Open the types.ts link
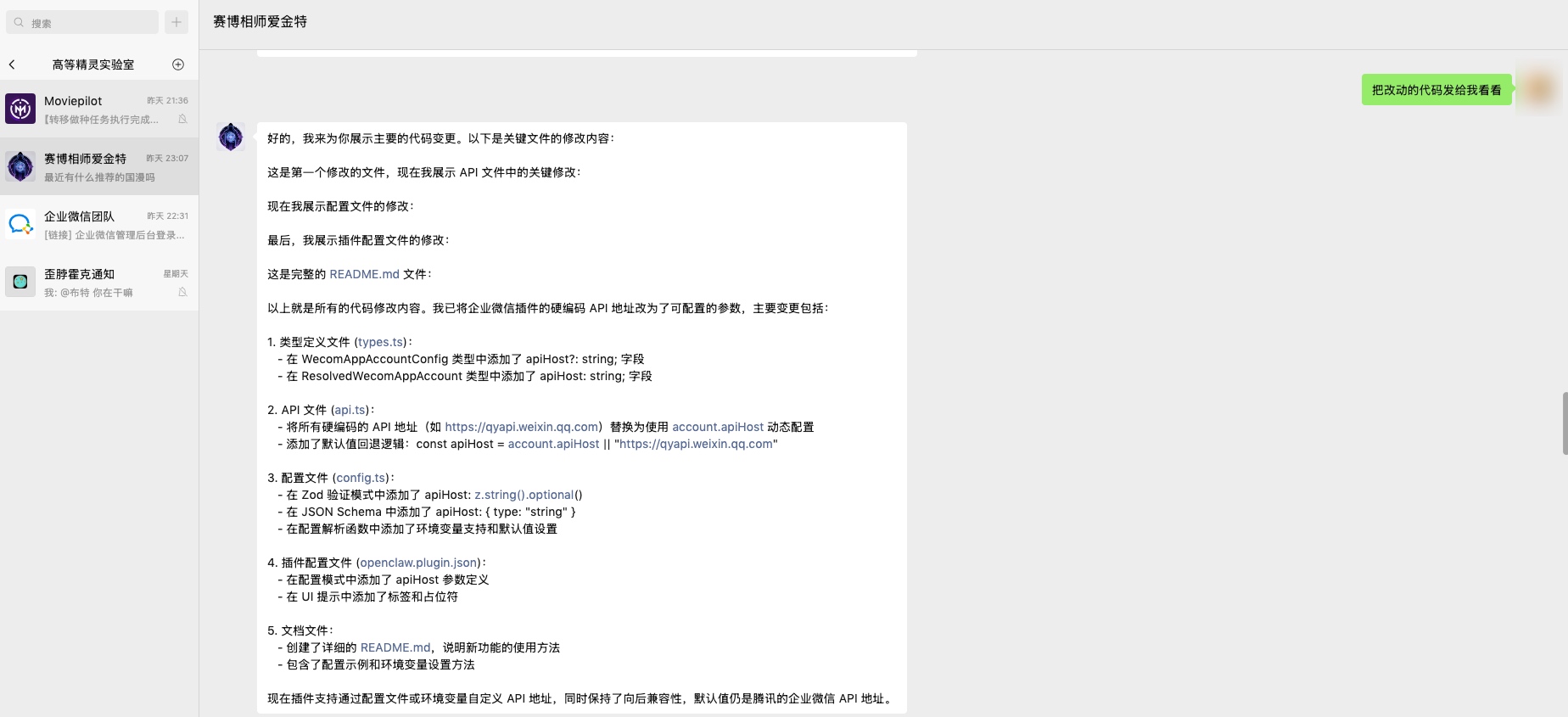This screenshot has height=717, width=1568. point(381,342)
